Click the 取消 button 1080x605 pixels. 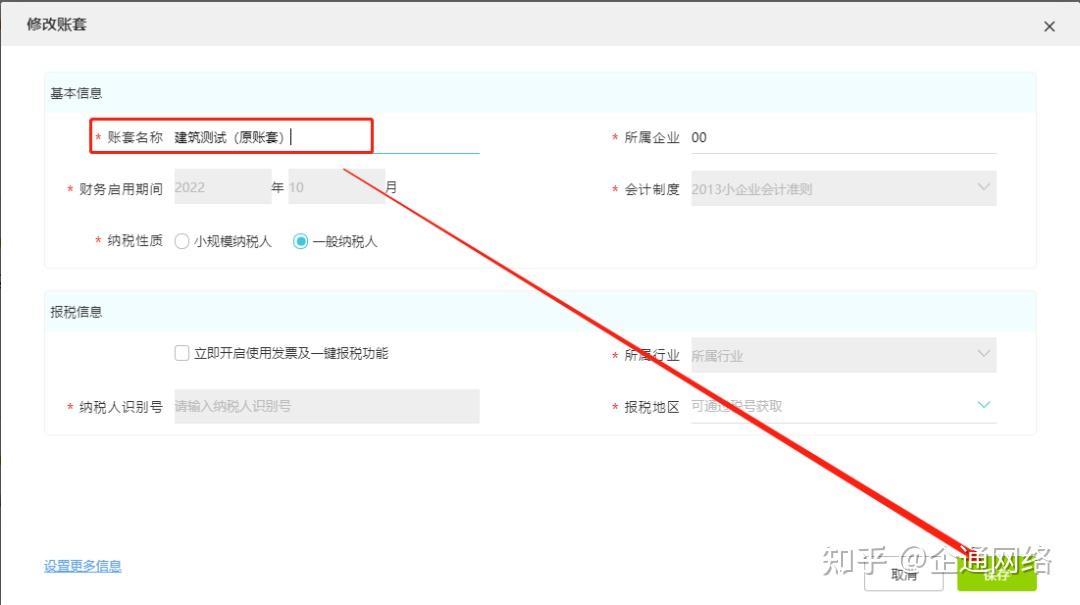pos(904,574)
